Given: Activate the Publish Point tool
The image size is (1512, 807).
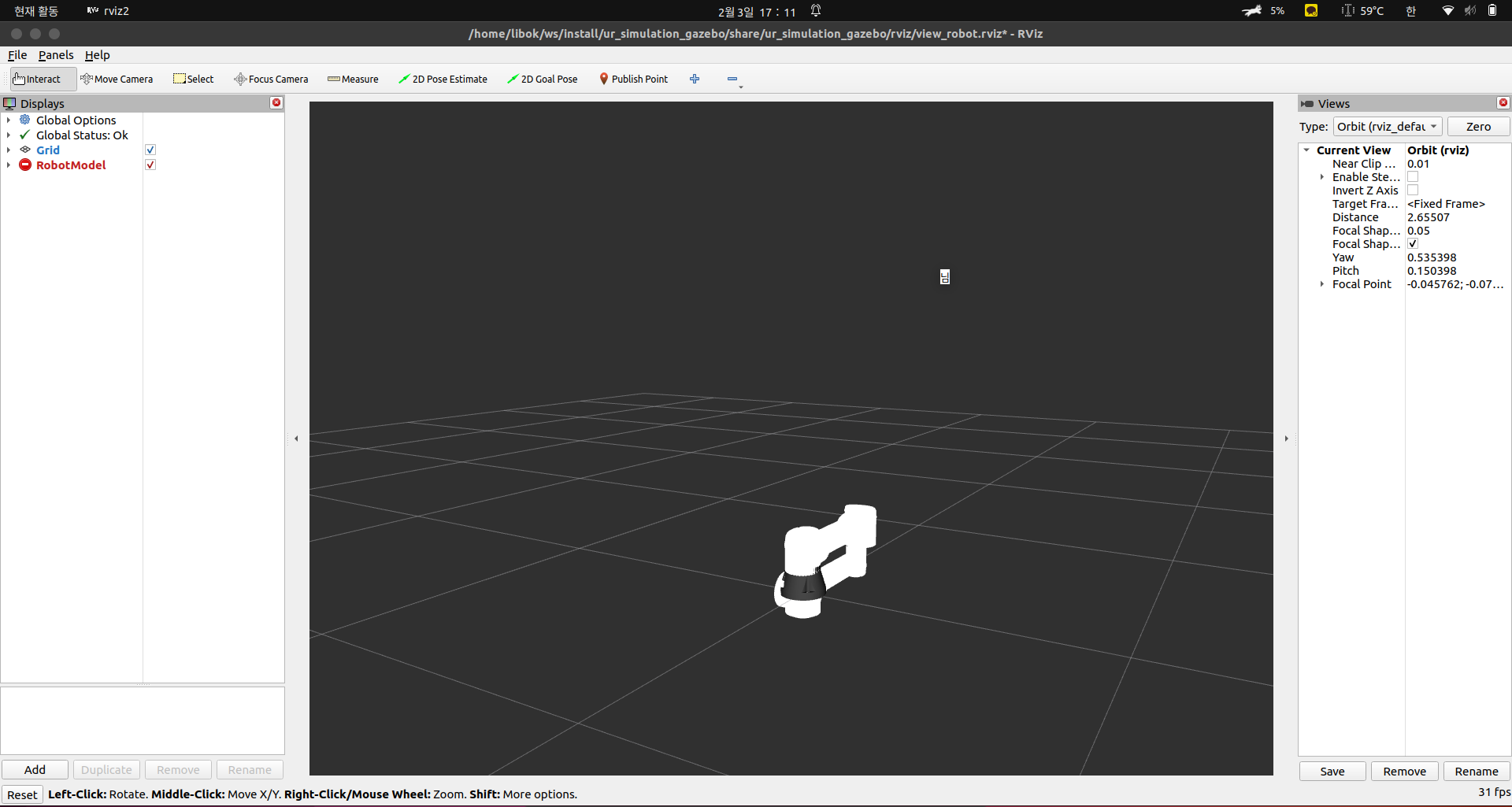Looking at the screenshot, I should click(633, 79).
